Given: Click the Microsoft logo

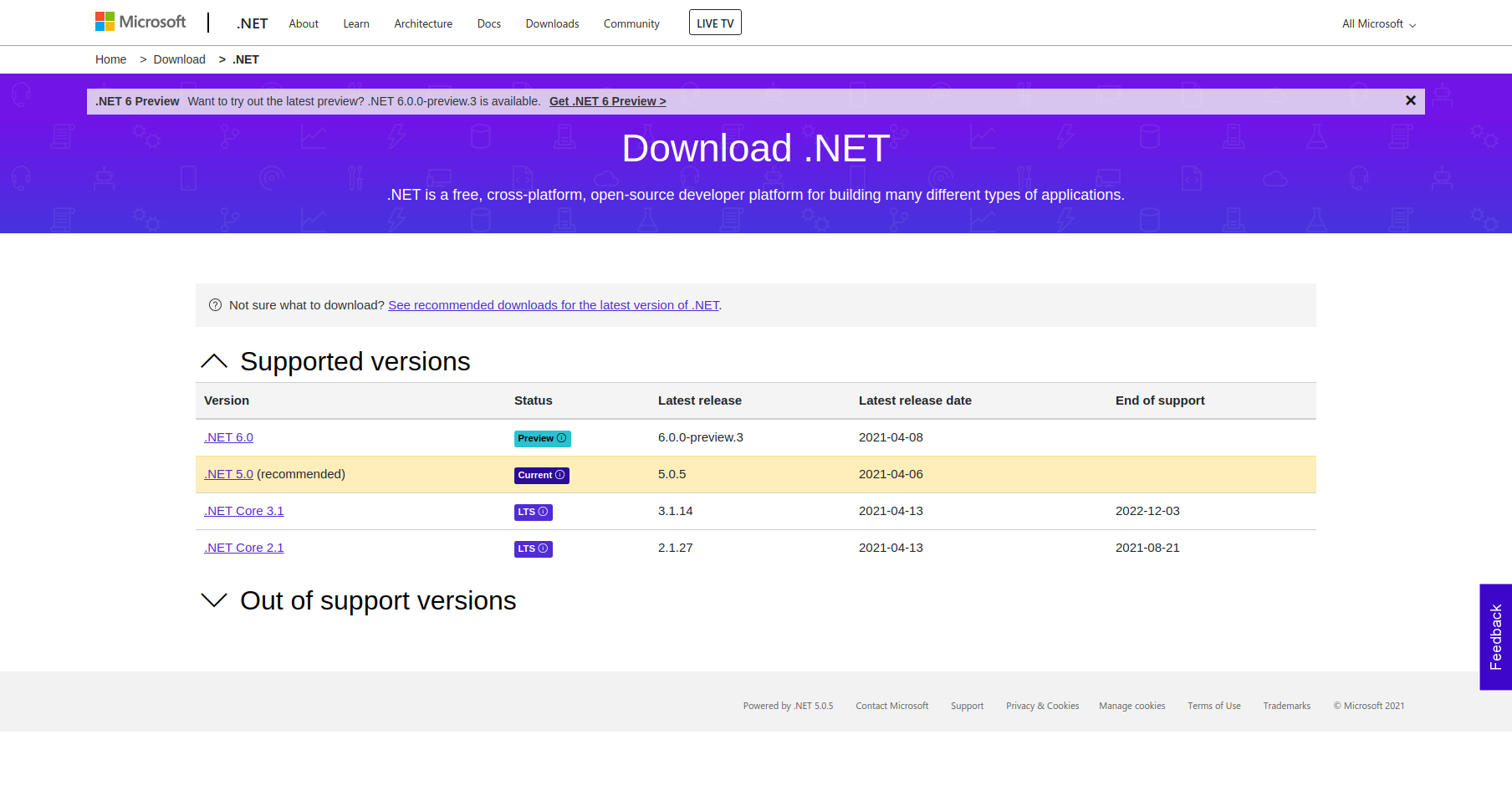Looking at the screenshot, I should pyautogui.click(x=140, y=21).
